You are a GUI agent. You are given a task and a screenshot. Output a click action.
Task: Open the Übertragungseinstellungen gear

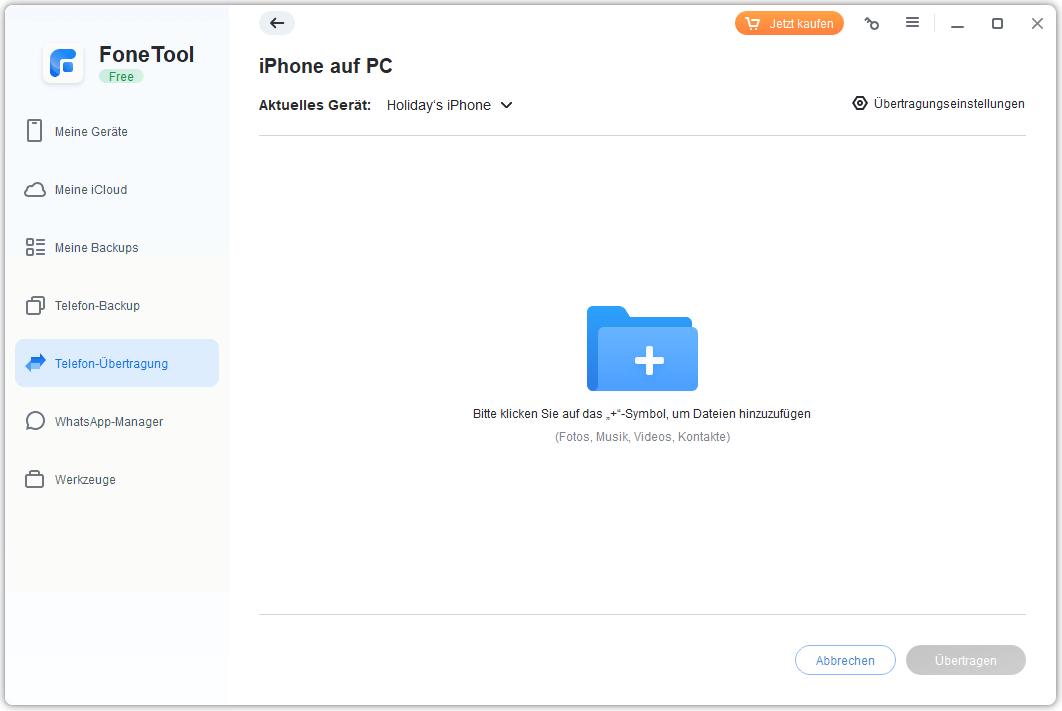coord(859,103)
